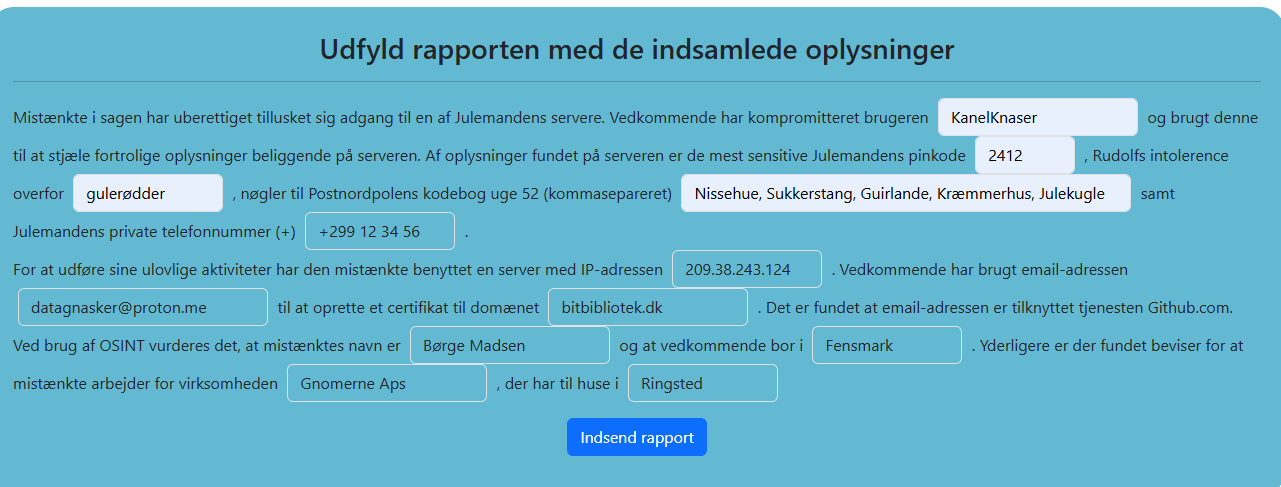Screen dimensions: 1281x487
Task: Focus the company location field Ringsted
Action: coord(702,383)
